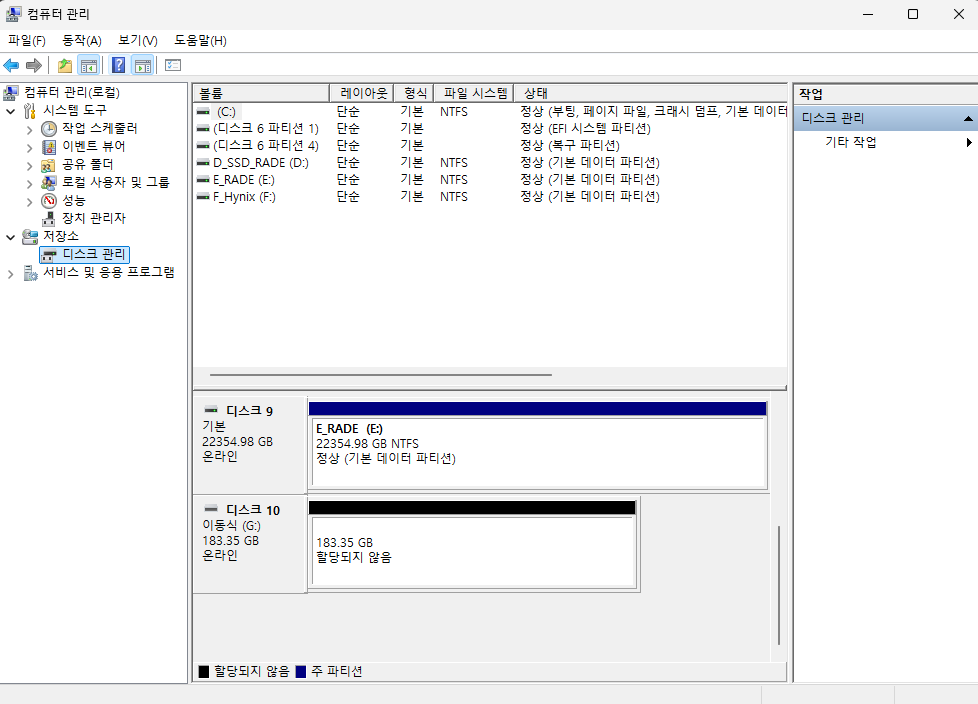Screen dimensions: 978x704
Task: Click the 이벤트 뷰어 icon
Action: pyautogui.click(x=49, y=147)
